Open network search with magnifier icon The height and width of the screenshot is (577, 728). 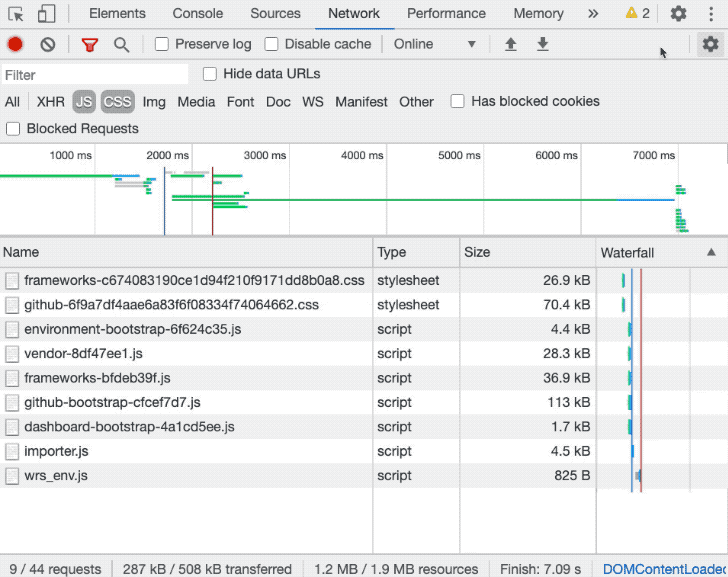click(121, 45)
